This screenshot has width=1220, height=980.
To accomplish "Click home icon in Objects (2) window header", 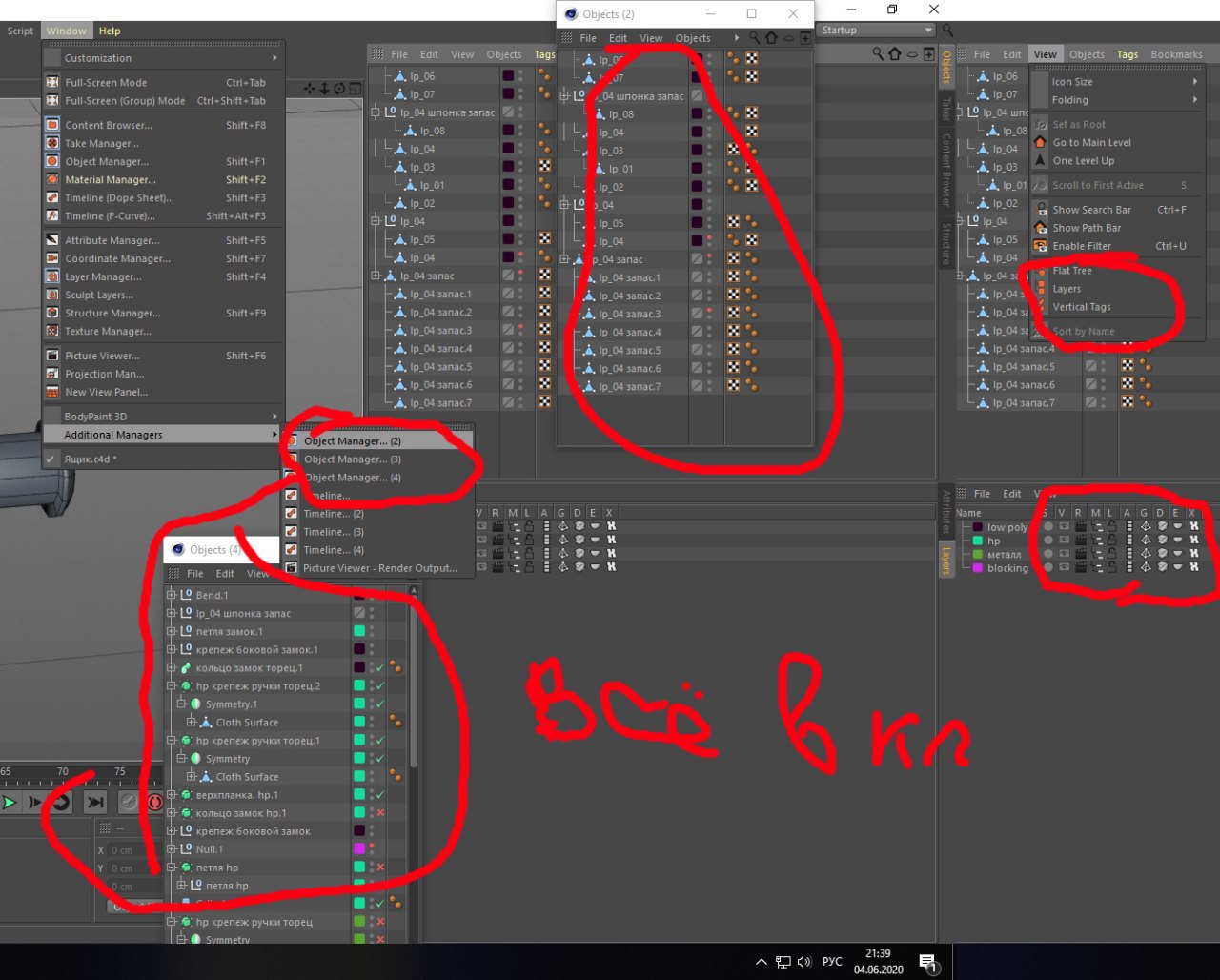I will [x=771, y=38].
